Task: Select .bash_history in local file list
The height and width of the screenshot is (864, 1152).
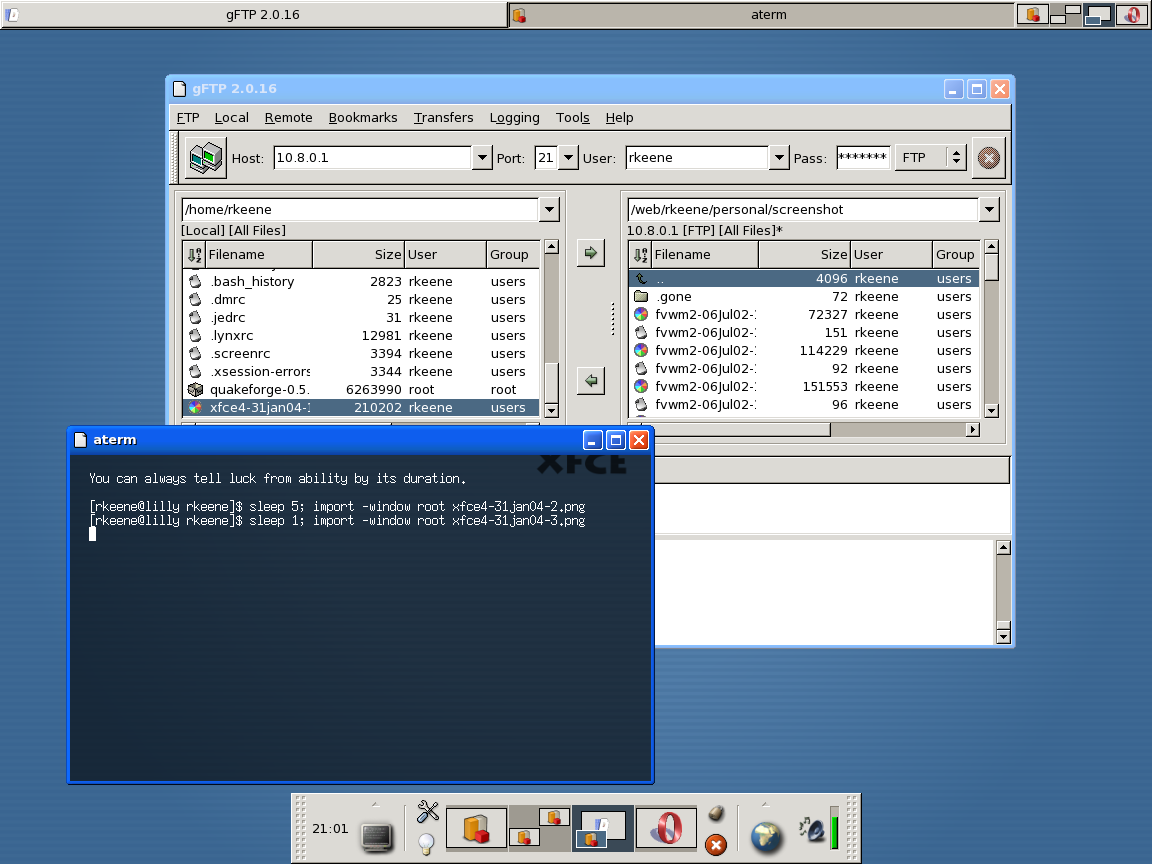Action: coord(361,281)
